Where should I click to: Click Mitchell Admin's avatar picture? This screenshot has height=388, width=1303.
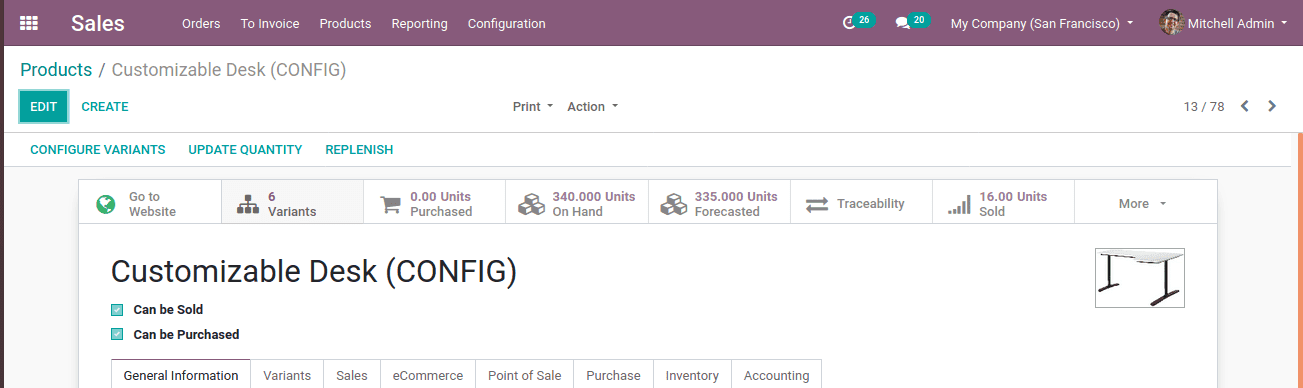click(x=1172, y=22)
